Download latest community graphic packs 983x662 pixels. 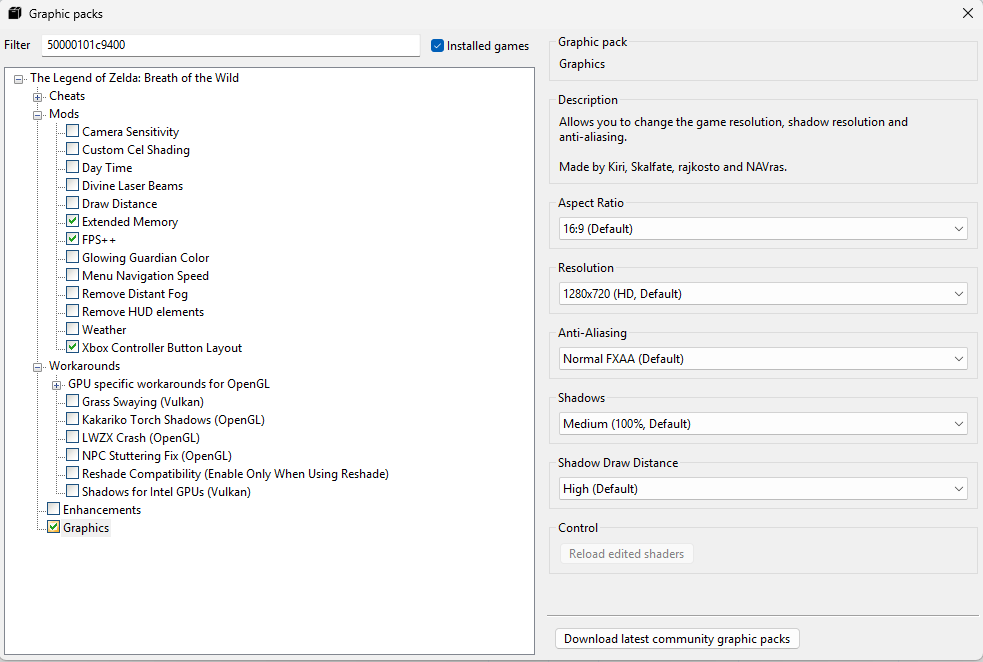(x=677, y=639)
